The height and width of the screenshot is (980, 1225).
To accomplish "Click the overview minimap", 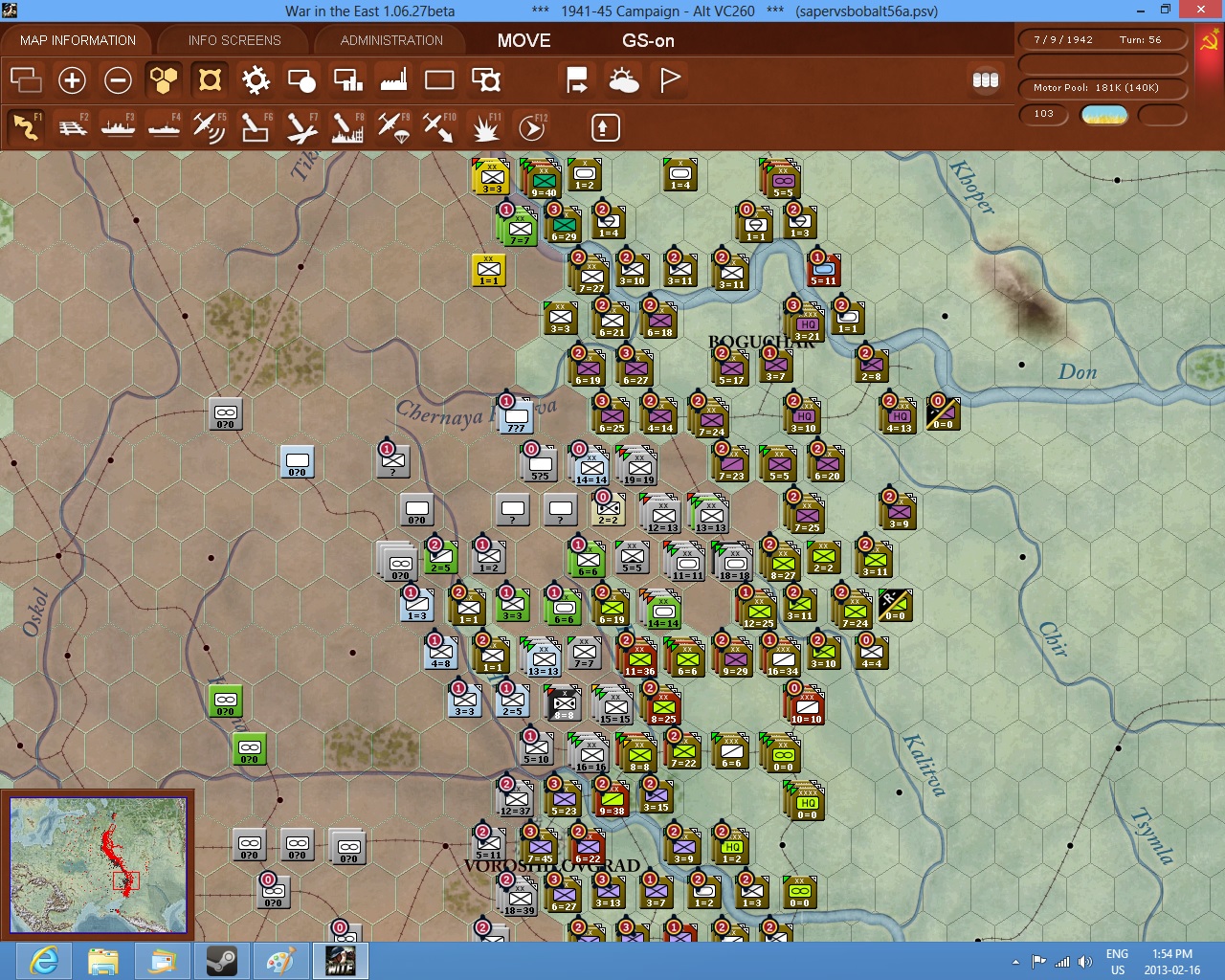I will pyautogui.click(x=99, y=865).
